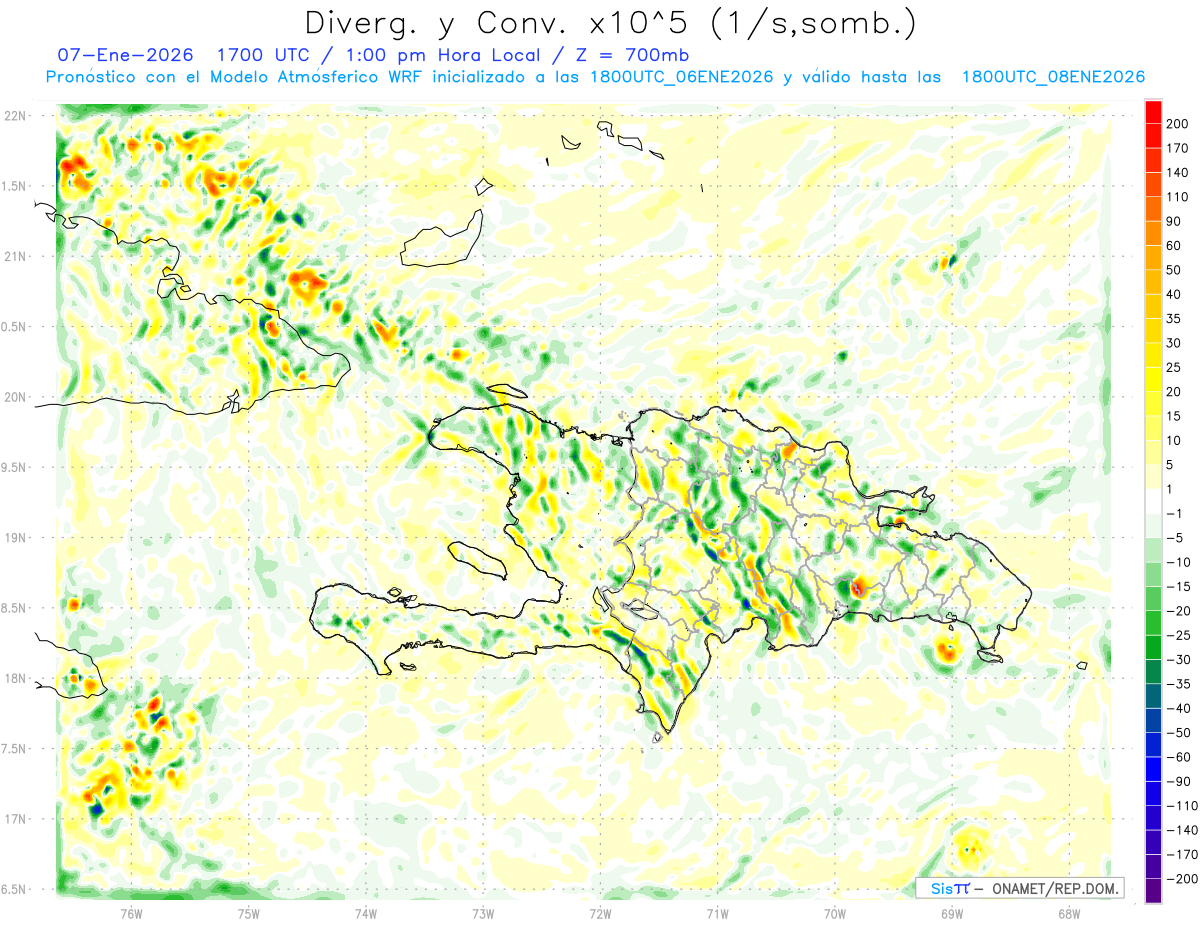Screen dimensions: 1200x927
Task: Click the '71W' longitude label
Action: click(717, 914)
